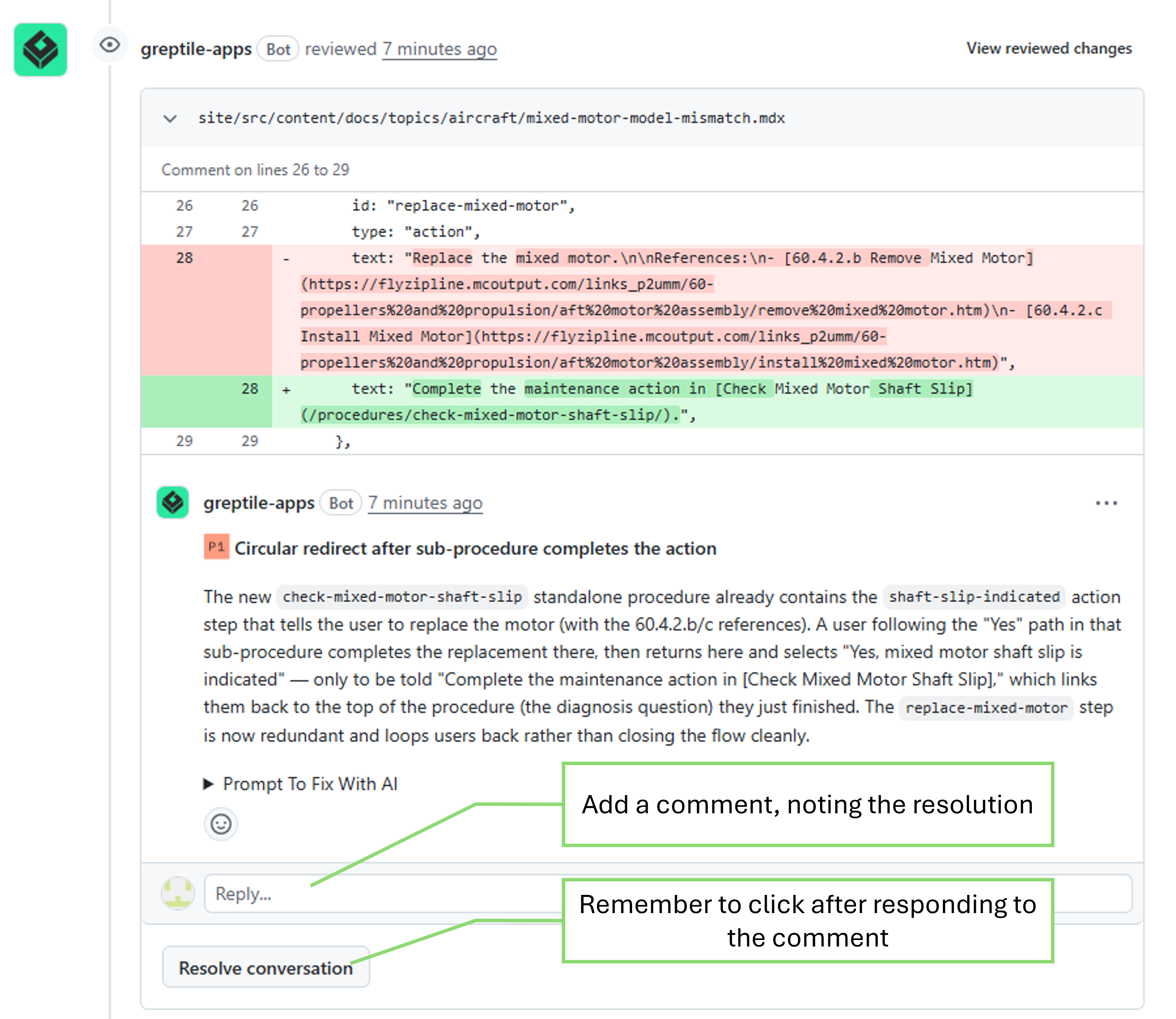Click the id: "replace-mixed-motor" code line
The image size is (1176, 1019).
click(464, 206)
